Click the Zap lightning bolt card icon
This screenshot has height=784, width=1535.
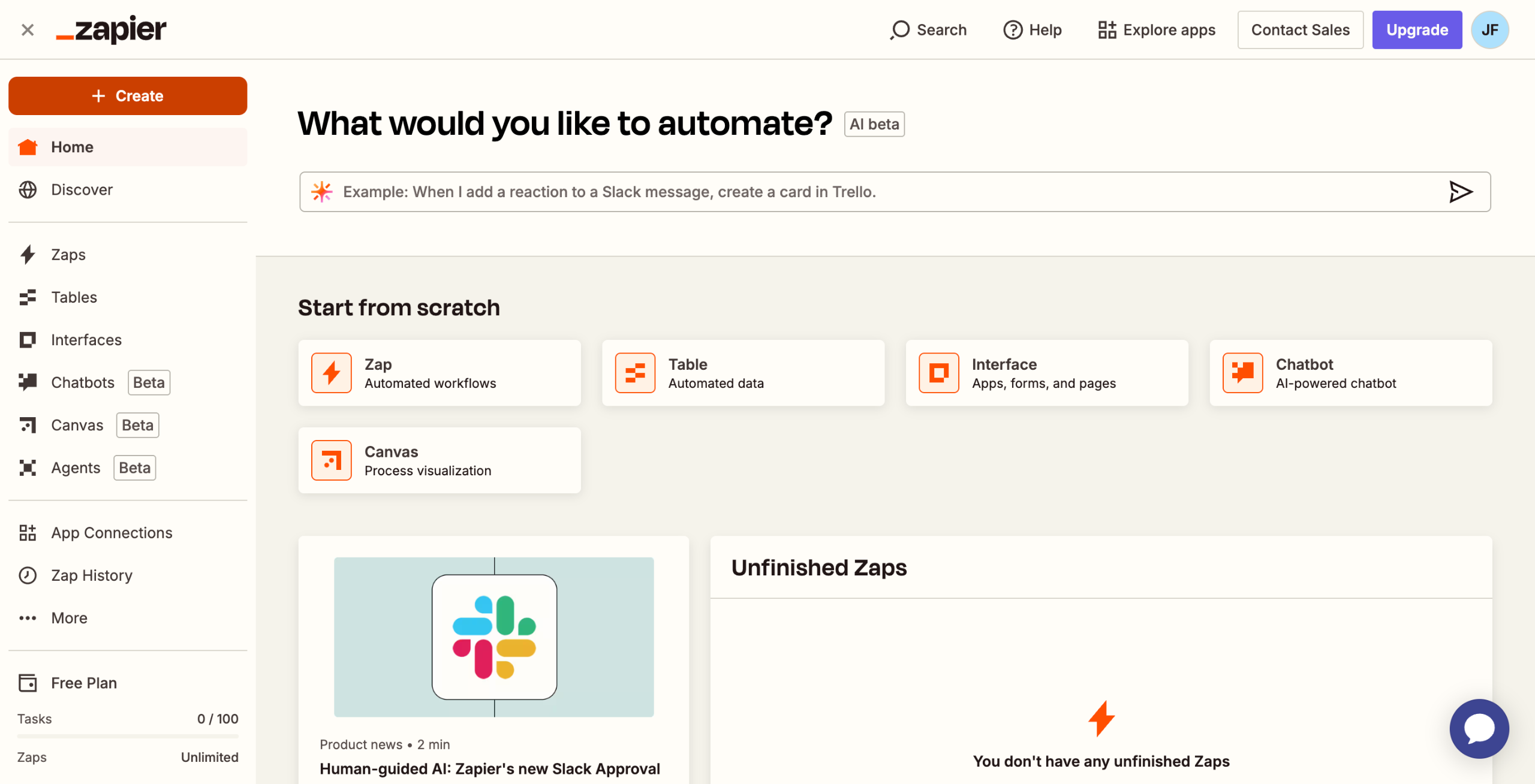(x=331, y=373)
